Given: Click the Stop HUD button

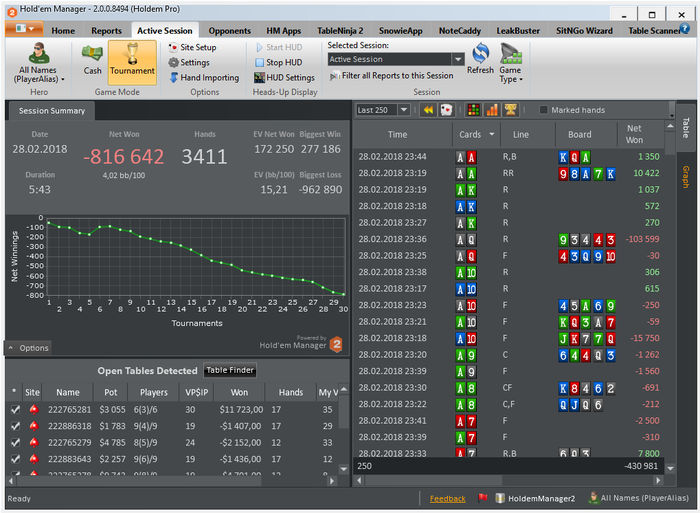Looking at the screenshot, I should point(278,62).
